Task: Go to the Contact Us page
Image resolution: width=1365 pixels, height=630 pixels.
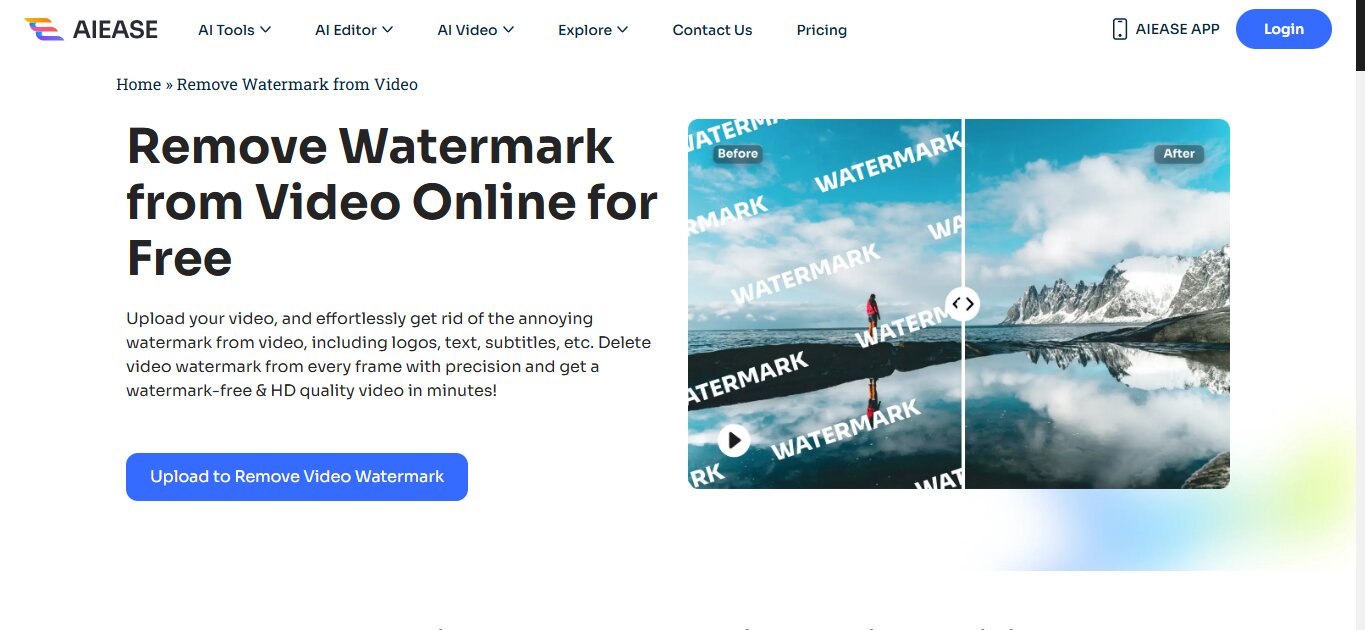Action: pyautogui.click(x=712, y=30)
